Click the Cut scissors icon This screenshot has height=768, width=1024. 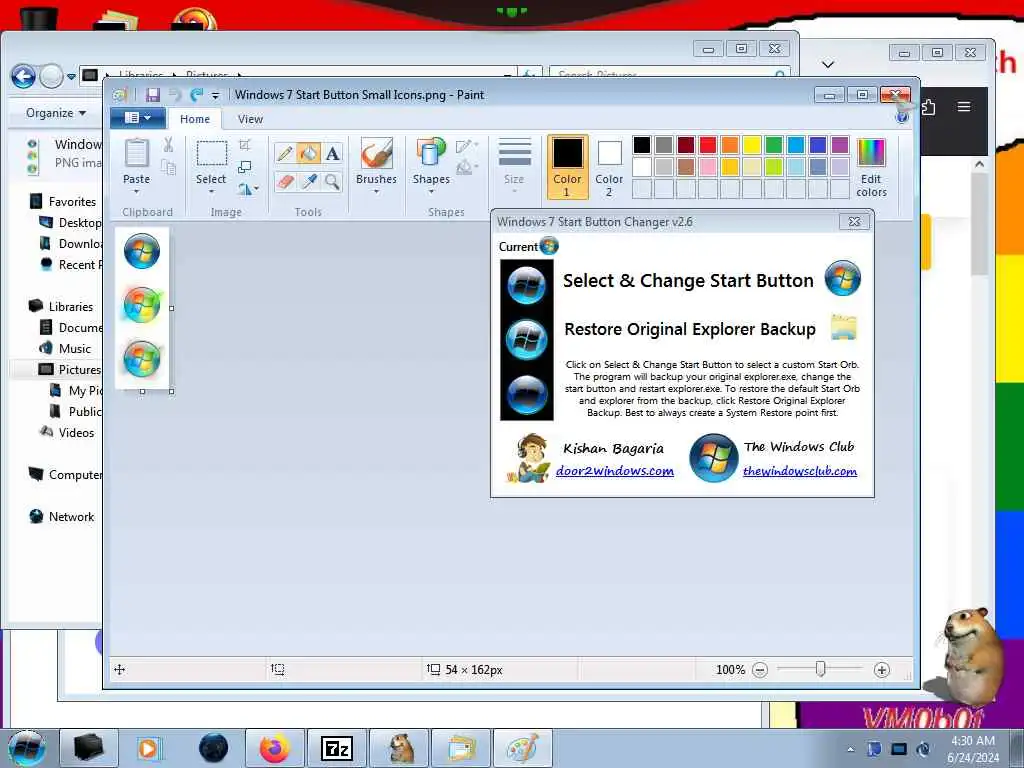[x=168, y=145]
